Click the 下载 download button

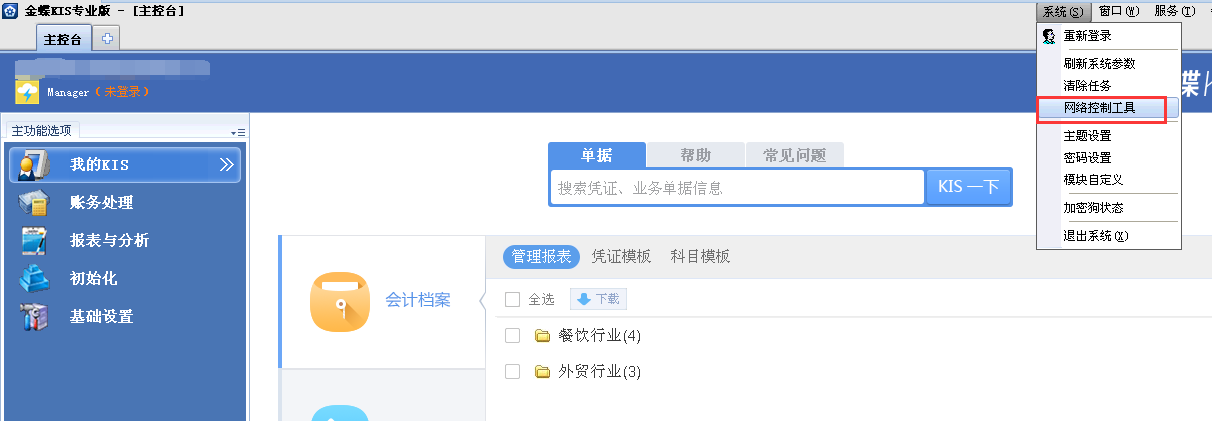(598, 299)
